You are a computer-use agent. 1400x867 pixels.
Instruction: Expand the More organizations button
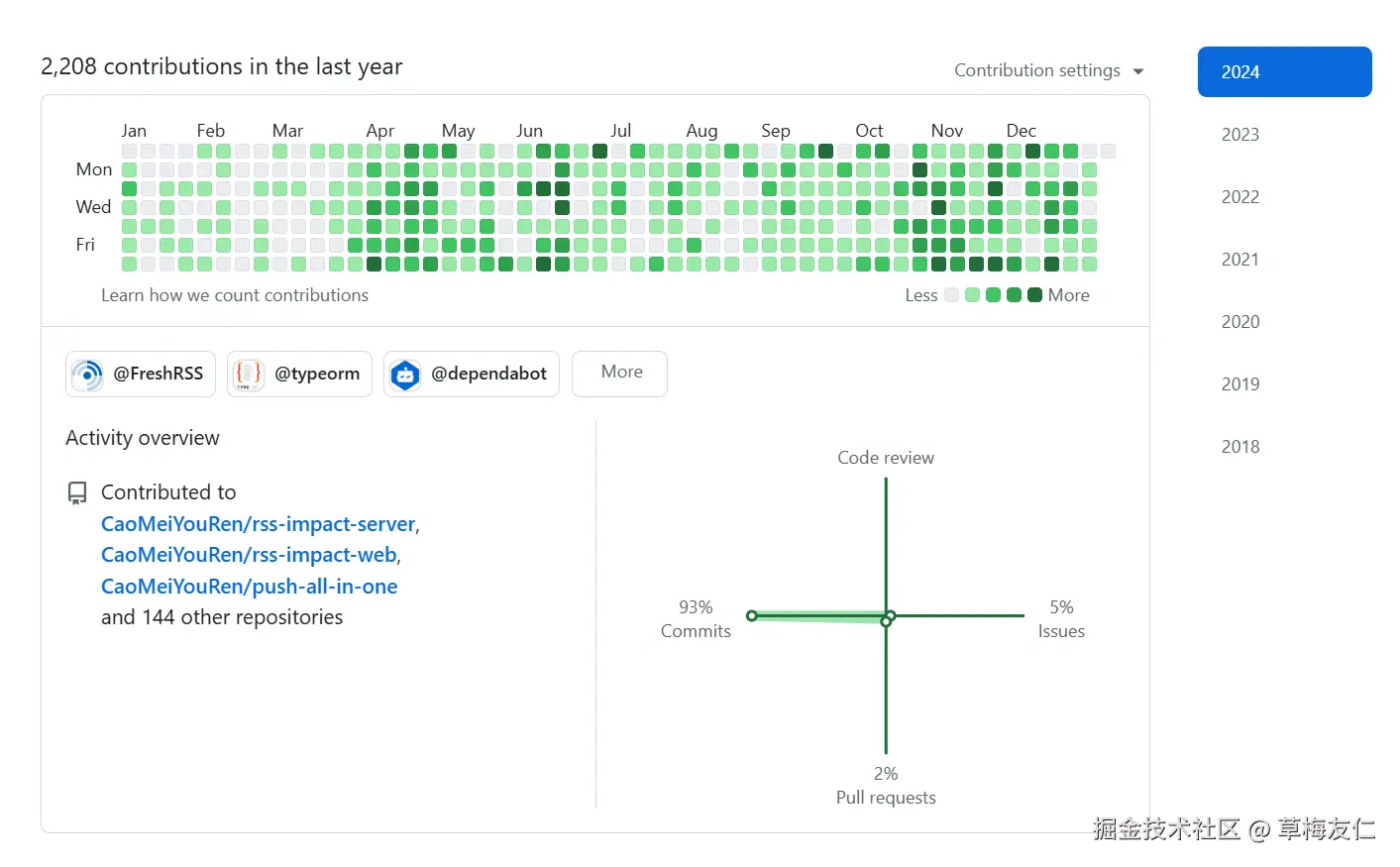click(x=620, y=373)
